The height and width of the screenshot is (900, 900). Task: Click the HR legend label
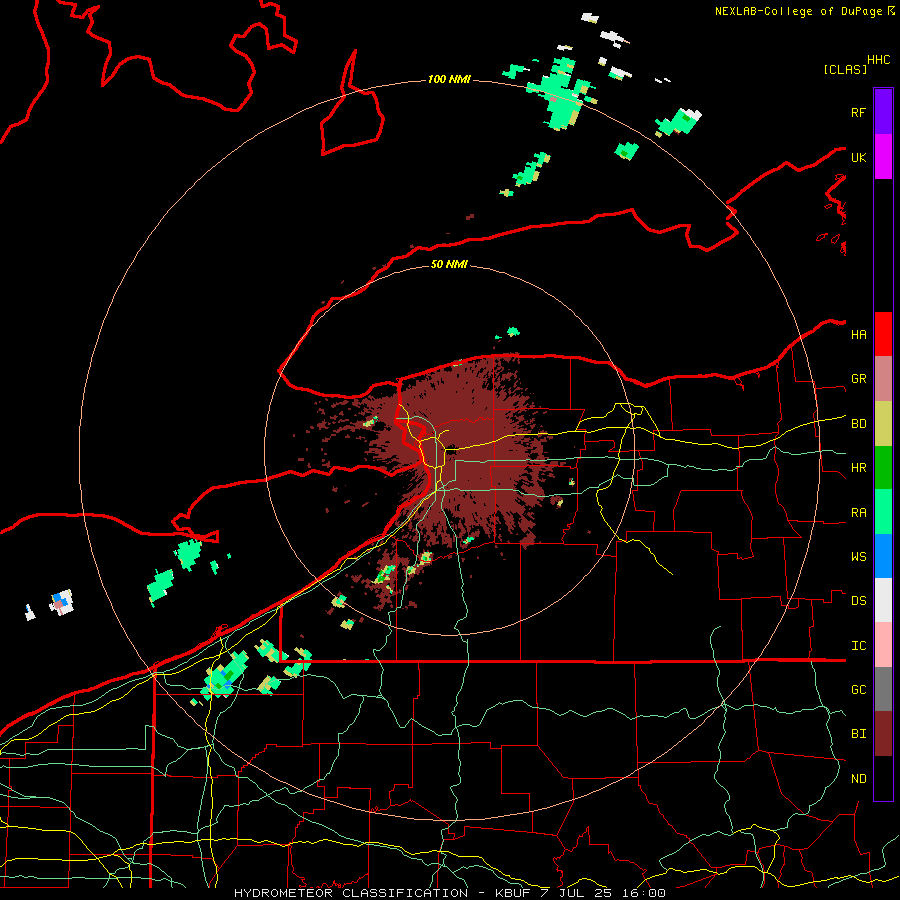pos(858,468)
